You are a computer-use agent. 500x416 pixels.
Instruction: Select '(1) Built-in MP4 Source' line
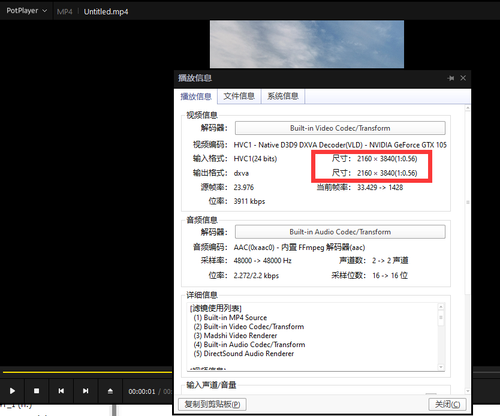(230, 317)
